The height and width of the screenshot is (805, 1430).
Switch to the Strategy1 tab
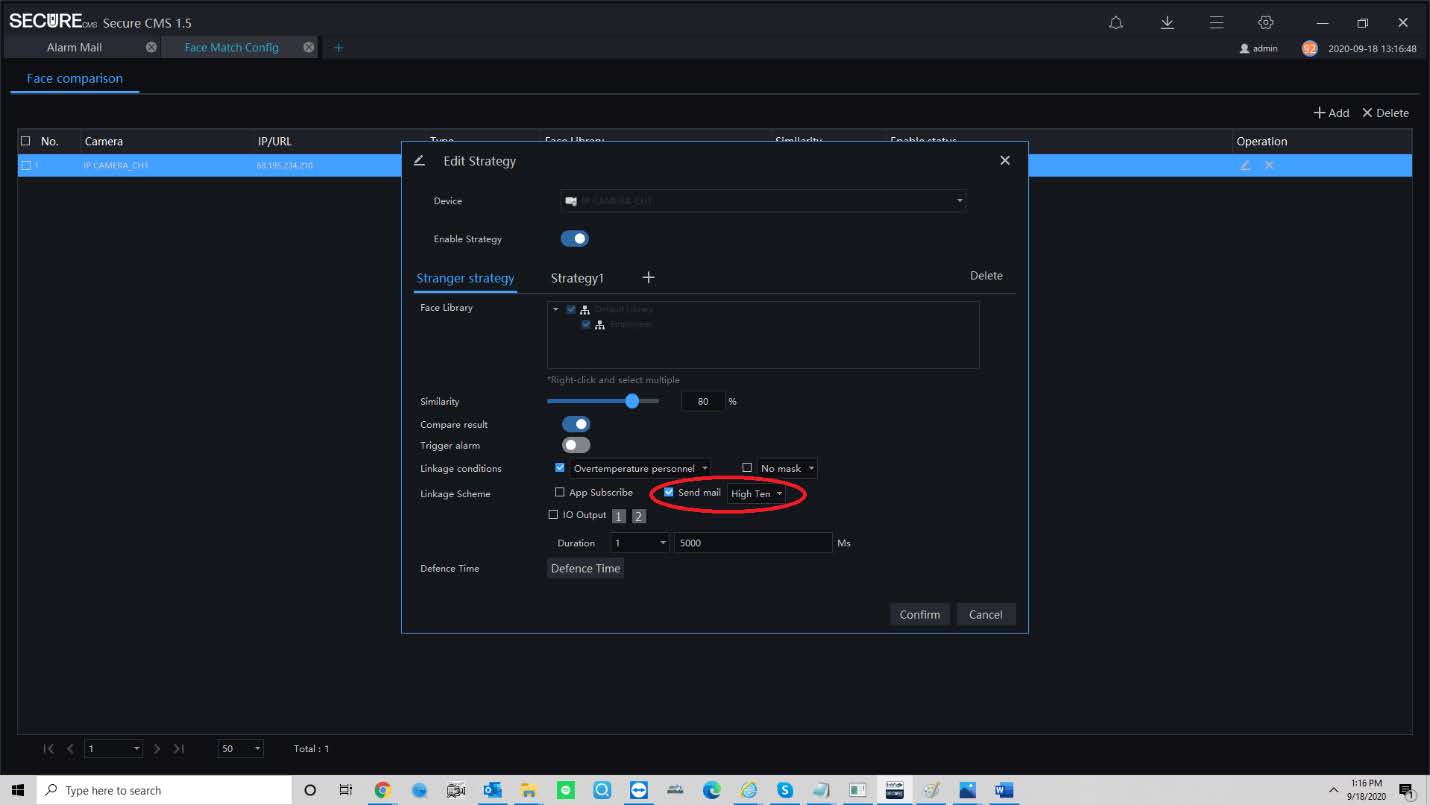coord(577,278)
